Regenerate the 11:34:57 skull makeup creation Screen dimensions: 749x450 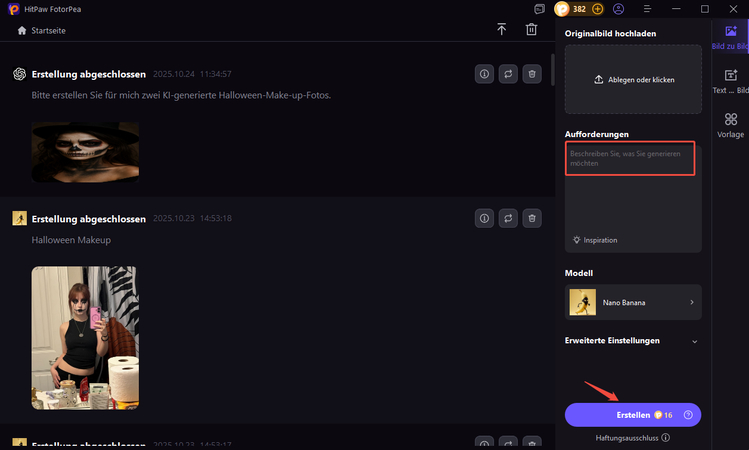click(x=508, y=74)
